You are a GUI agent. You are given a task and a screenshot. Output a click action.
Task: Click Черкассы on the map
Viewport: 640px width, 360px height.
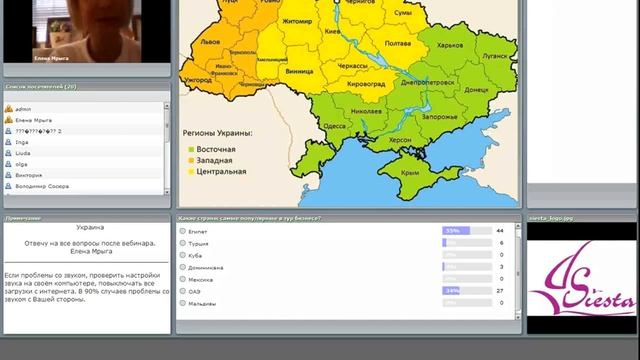[353, 66]
